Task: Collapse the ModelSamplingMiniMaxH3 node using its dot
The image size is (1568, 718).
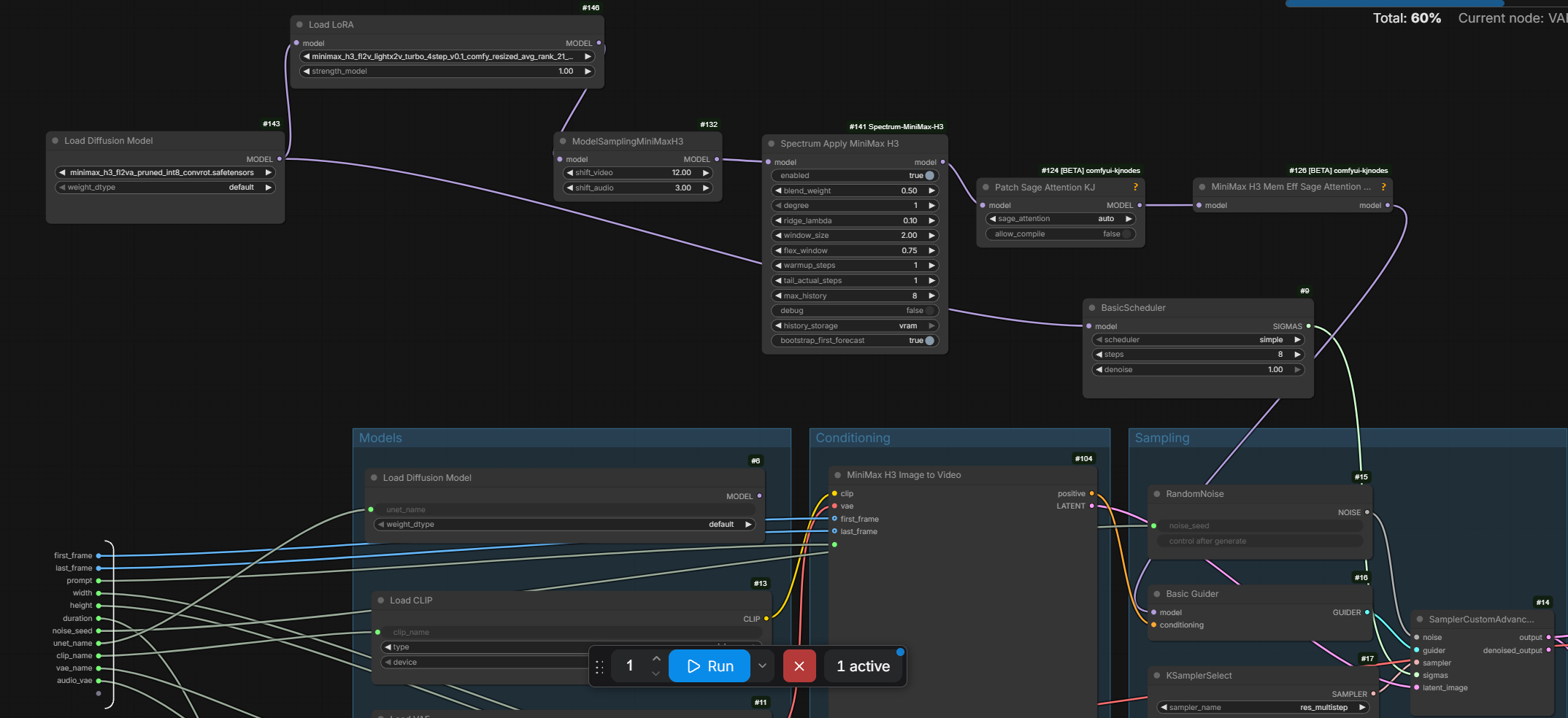Action: click(563, 142)
